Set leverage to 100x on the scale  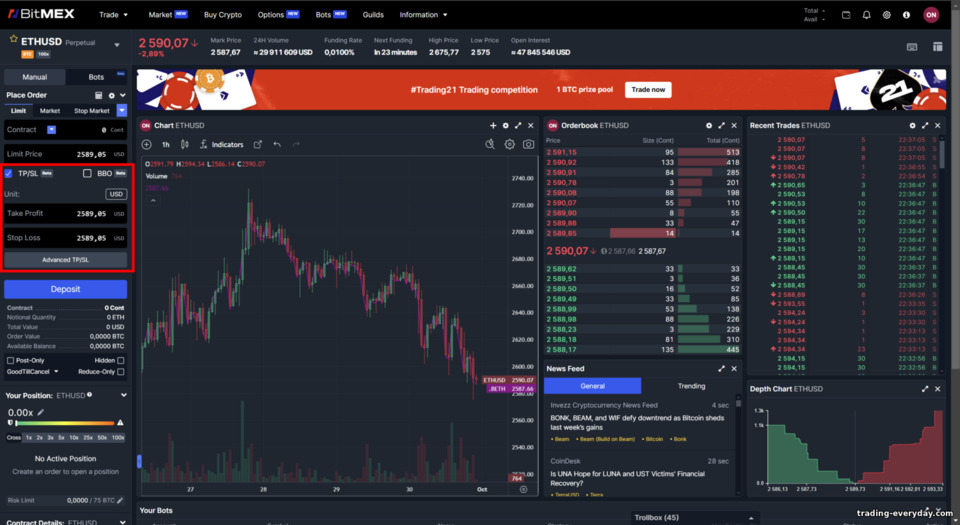coord(118,438)
